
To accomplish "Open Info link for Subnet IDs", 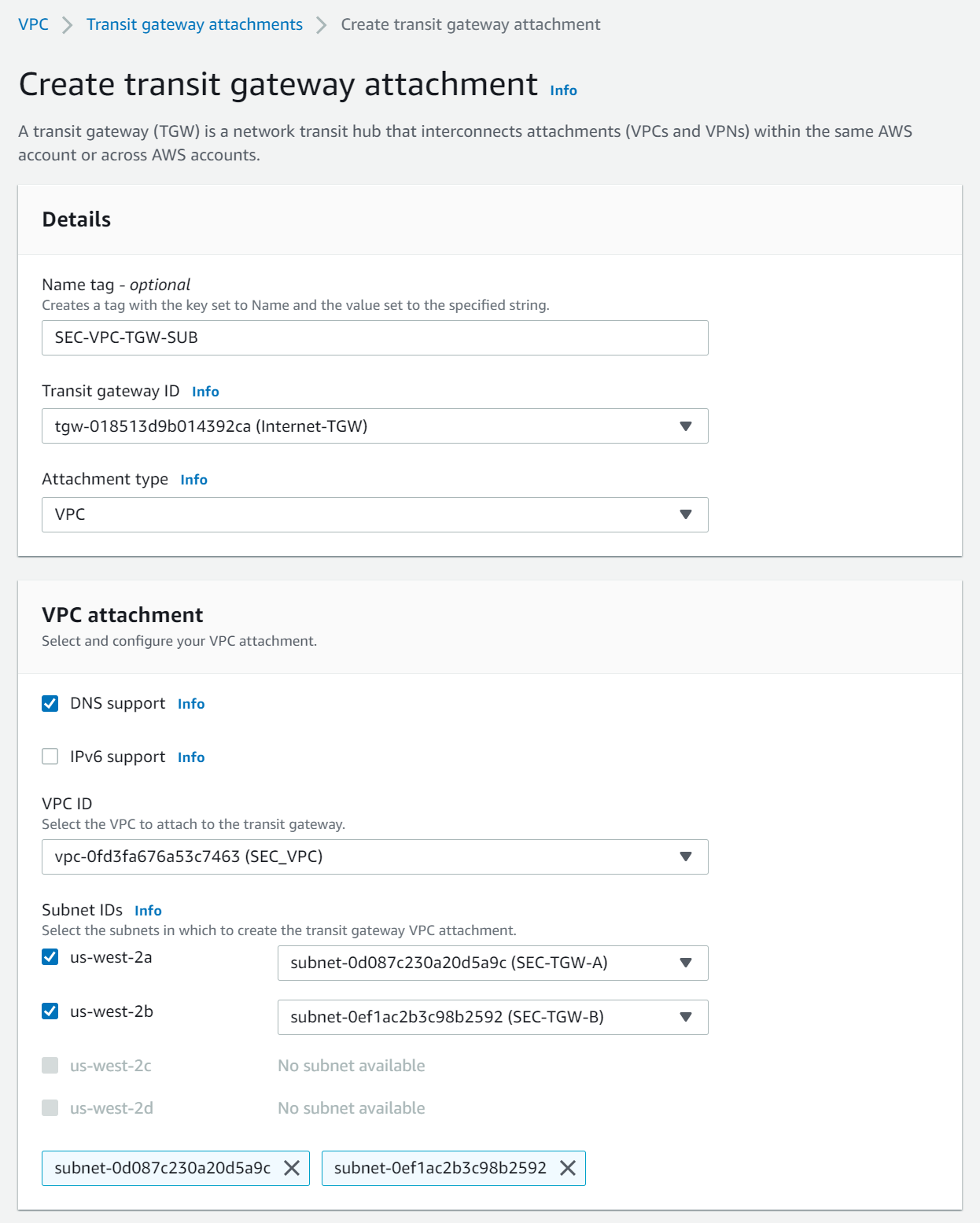I will (148, 911).
